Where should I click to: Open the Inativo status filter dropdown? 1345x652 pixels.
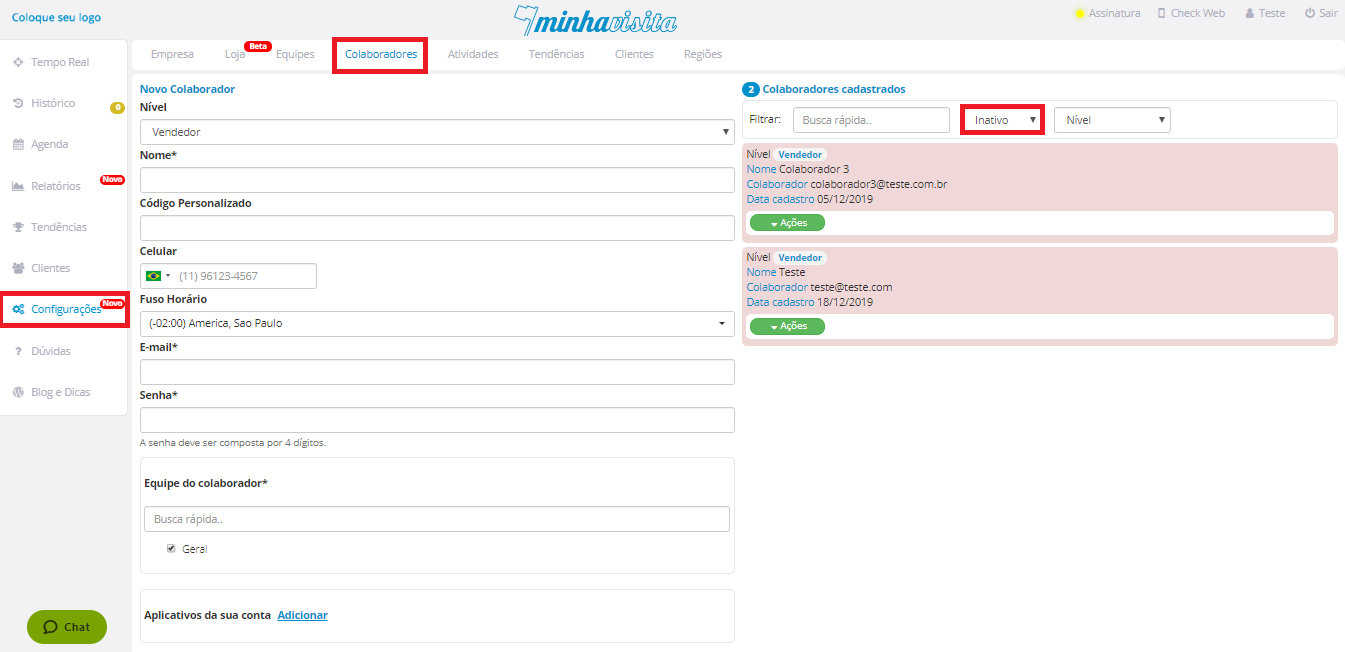(1002, 120)
